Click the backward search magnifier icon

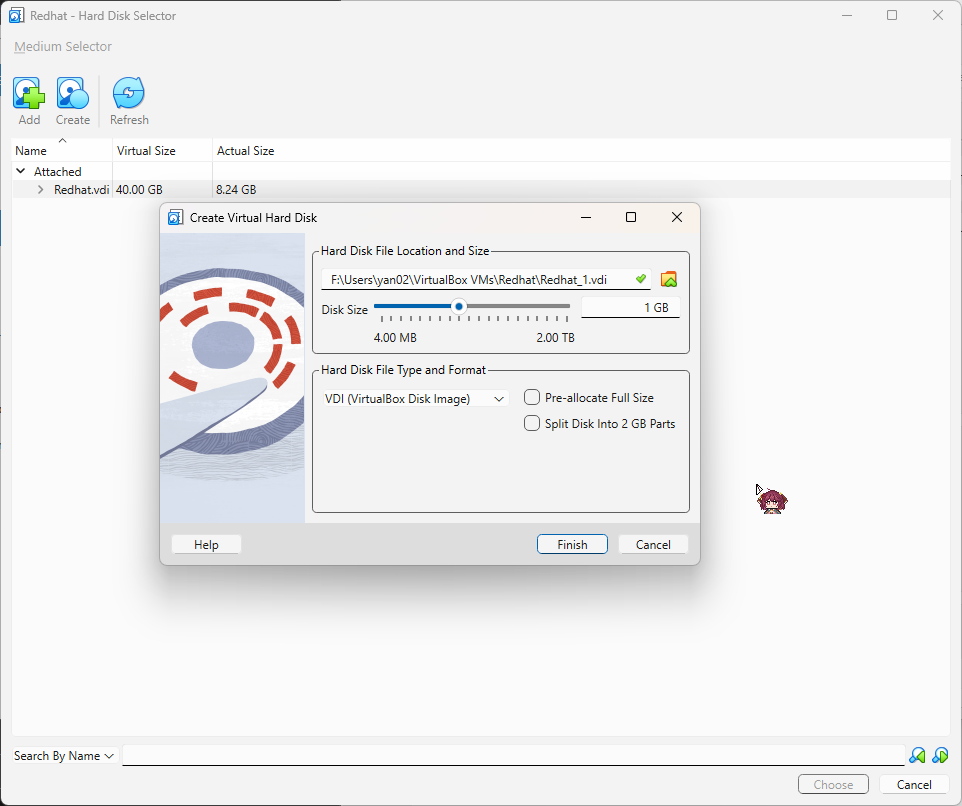917,755
